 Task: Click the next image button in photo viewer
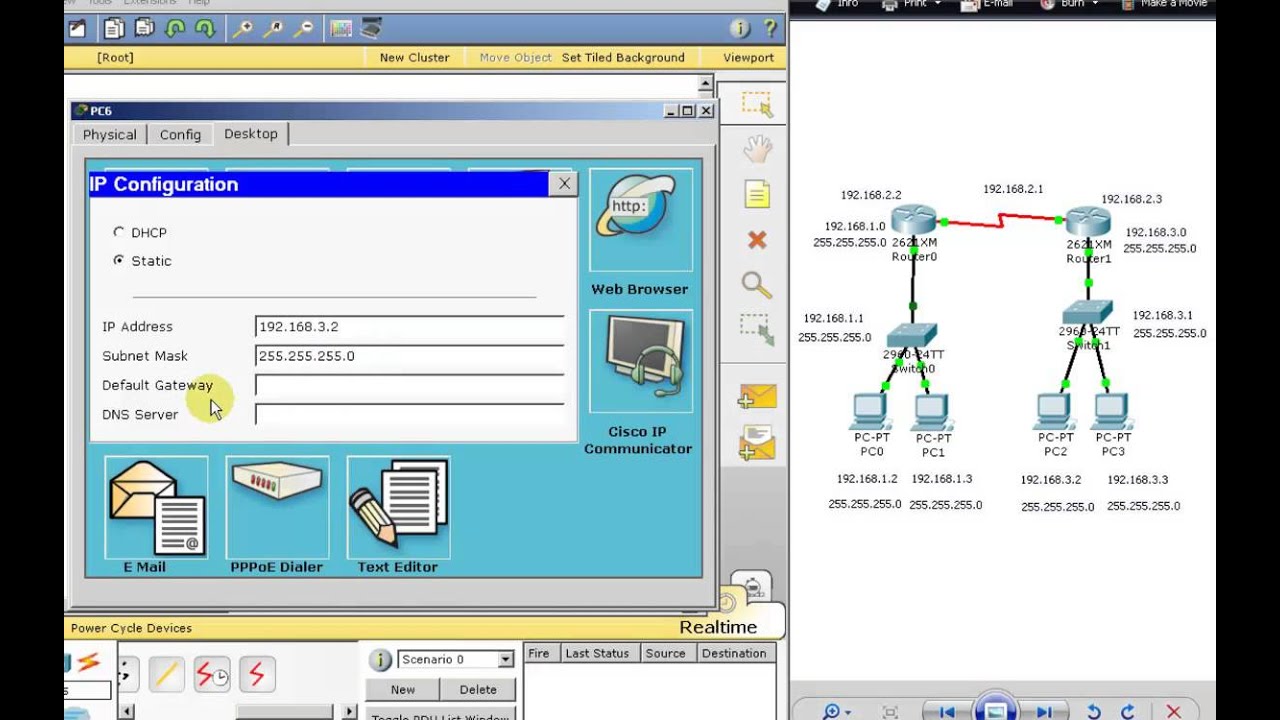tap(1044, 711)
